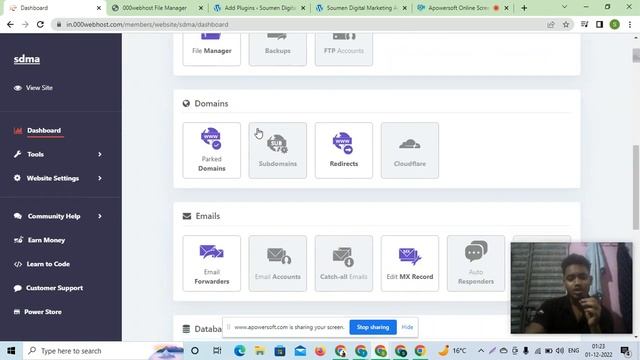Open the Parked Domains card

click(x=211, y=150)
